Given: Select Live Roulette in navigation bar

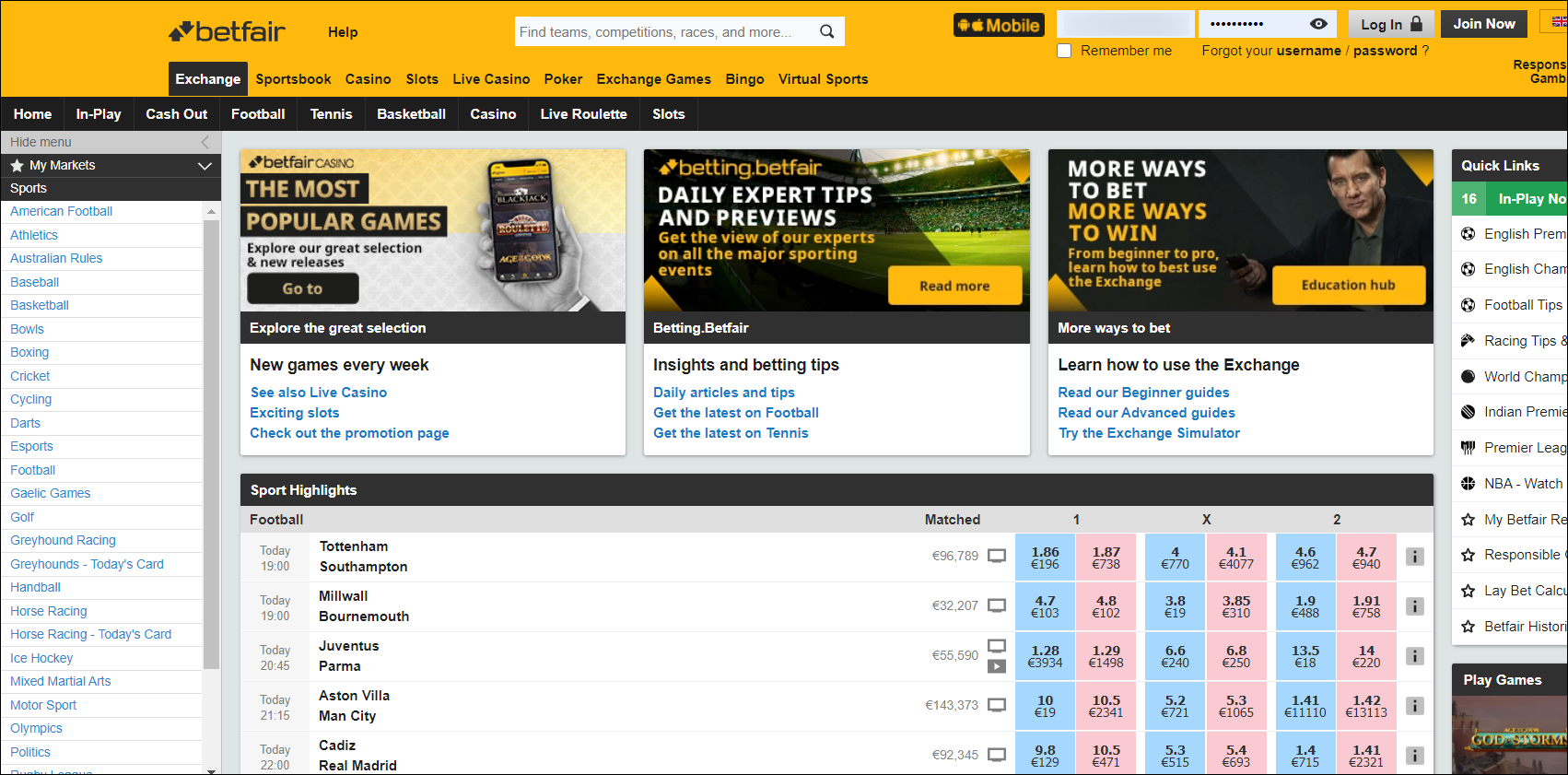Looking at the screenshot, I should (x=583, y=114).
